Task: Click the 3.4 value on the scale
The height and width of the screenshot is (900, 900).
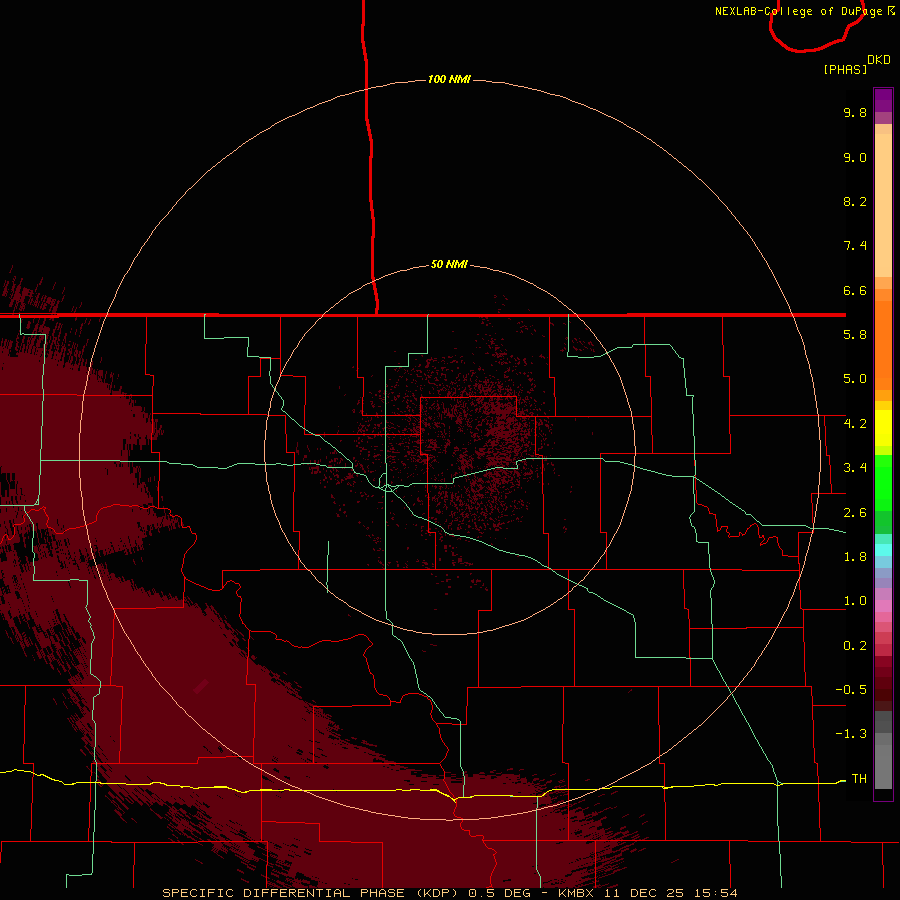Action: pos(855,468)
